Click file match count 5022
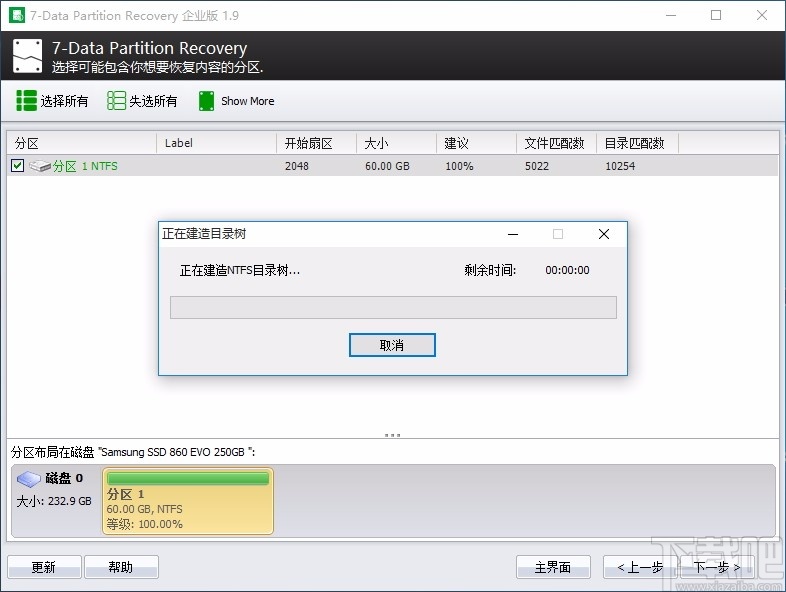The height and width of the screenshot is (592, 786). click(537, 166)
